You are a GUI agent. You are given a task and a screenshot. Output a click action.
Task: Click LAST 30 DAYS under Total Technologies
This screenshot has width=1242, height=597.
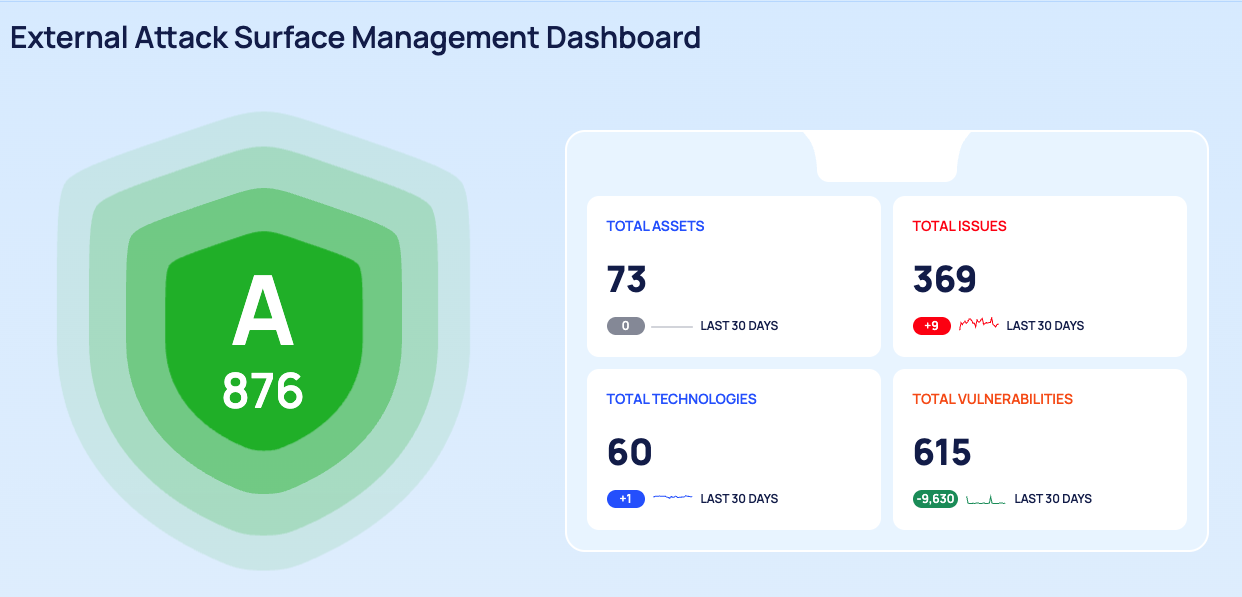pyautogui.click(x=739, y=499)
